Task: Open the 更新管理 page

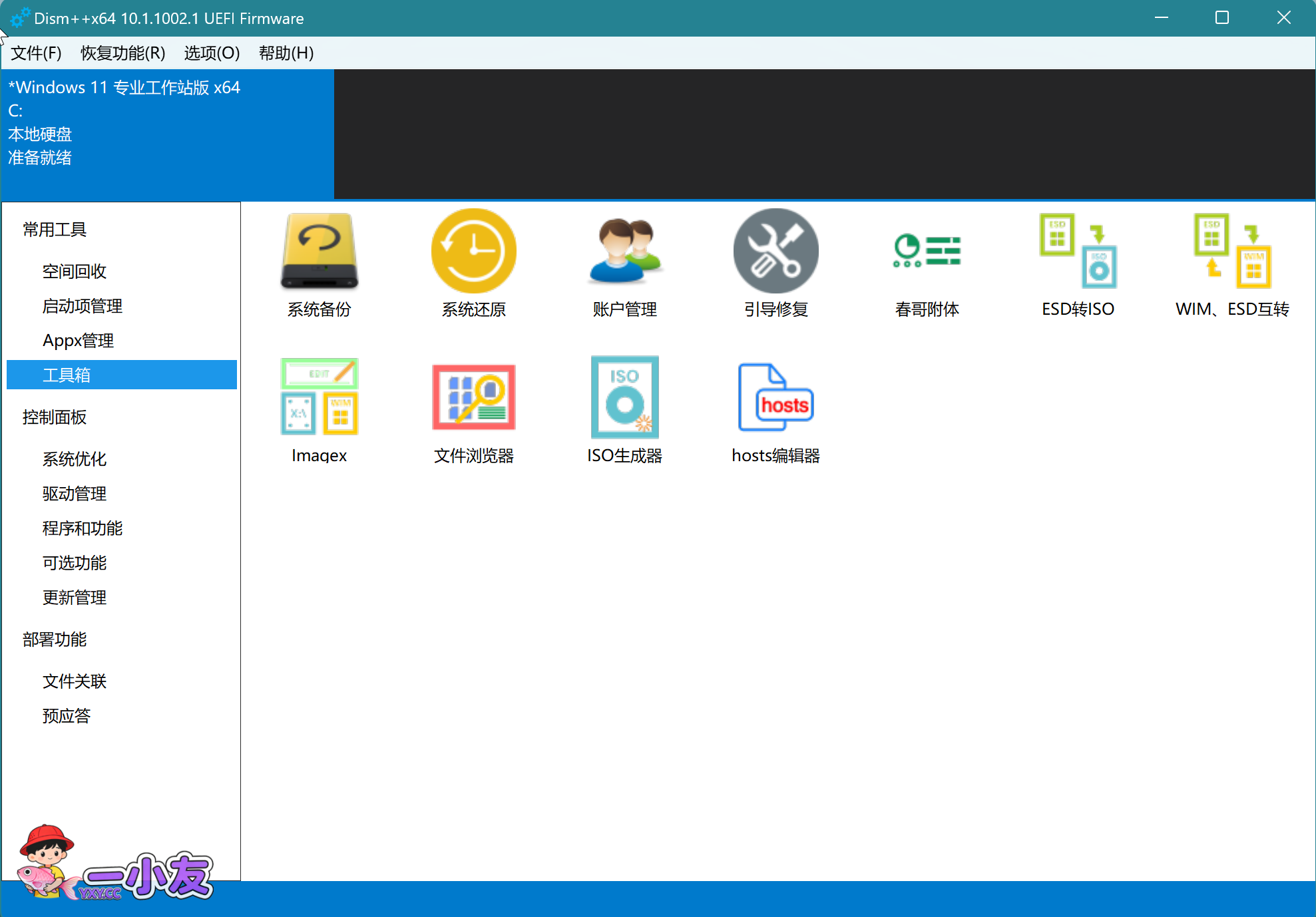Action: 74,598
